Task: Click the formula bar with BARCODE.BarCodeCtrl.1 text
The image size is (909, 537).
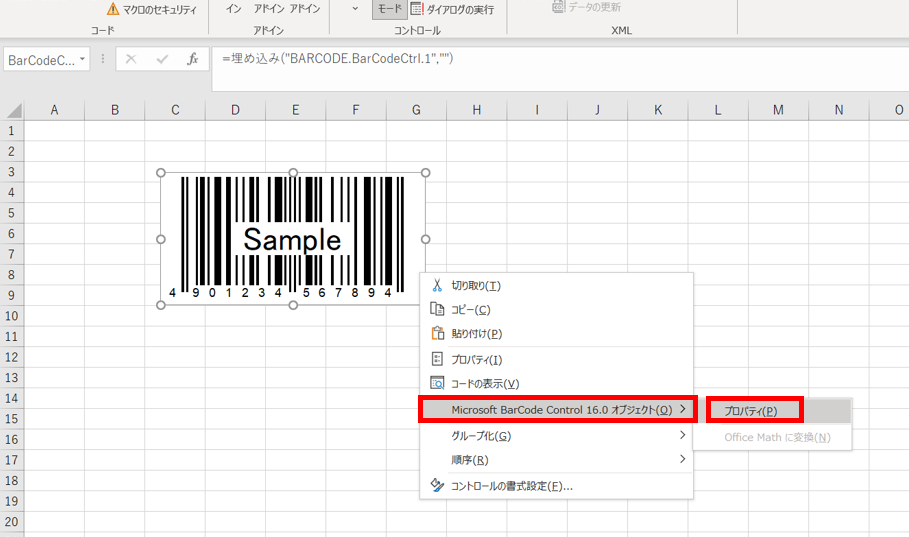Action: pyautogui.click(x=560, y=69)
